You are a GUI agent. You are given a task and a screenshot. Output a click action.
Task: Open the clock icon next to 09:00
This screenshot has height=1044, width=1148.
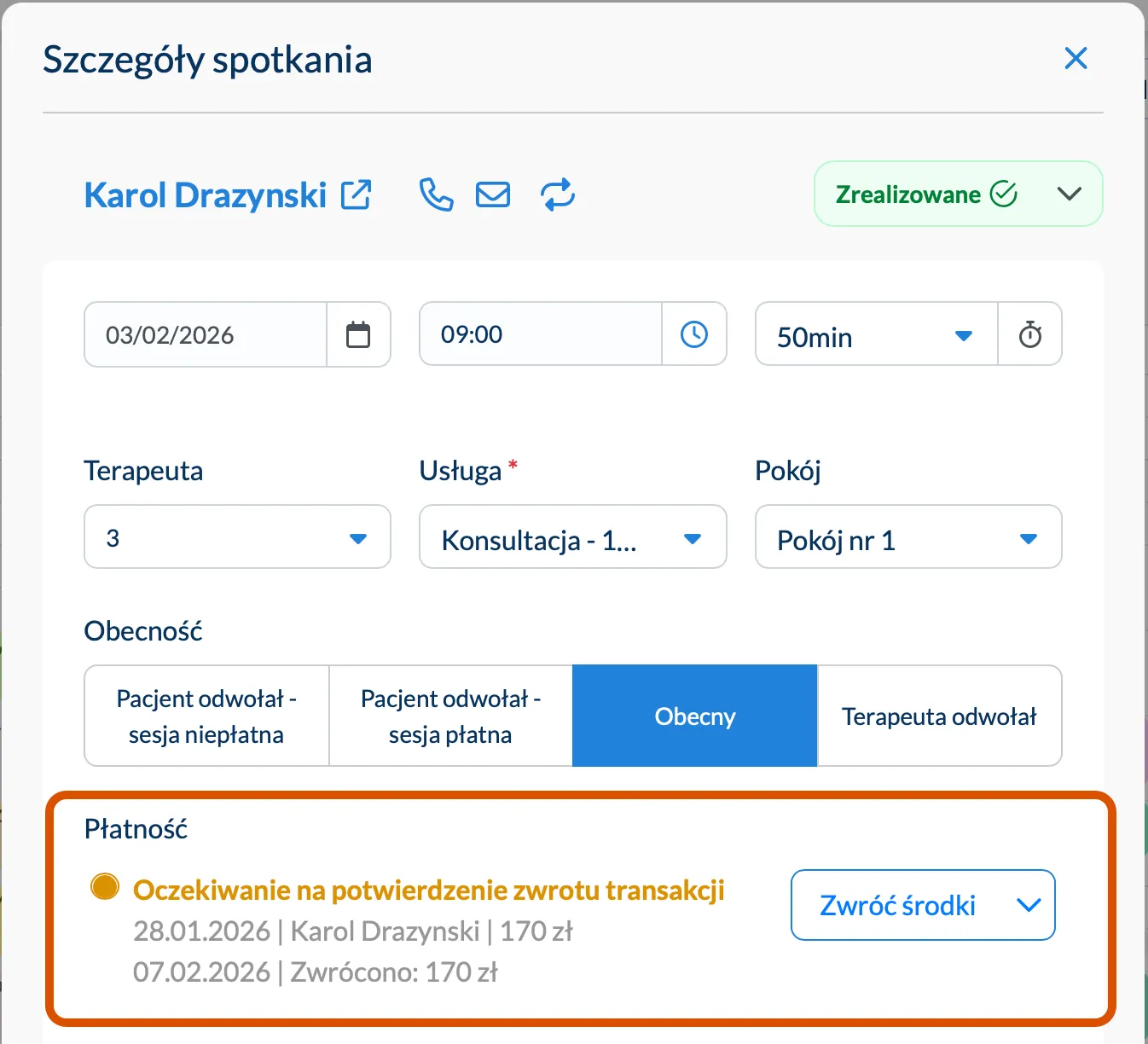(x=694, y=333)
